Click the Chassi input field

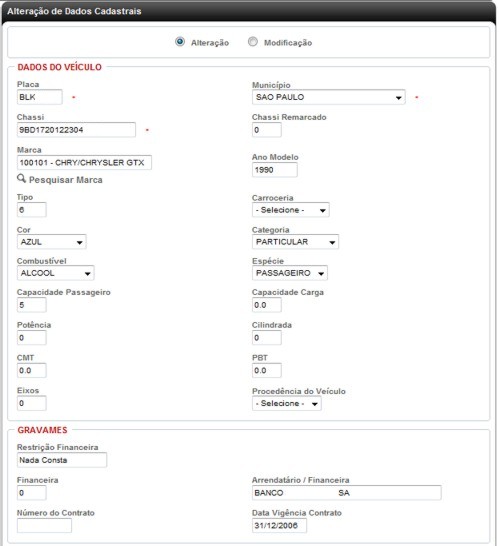point(76,130)
